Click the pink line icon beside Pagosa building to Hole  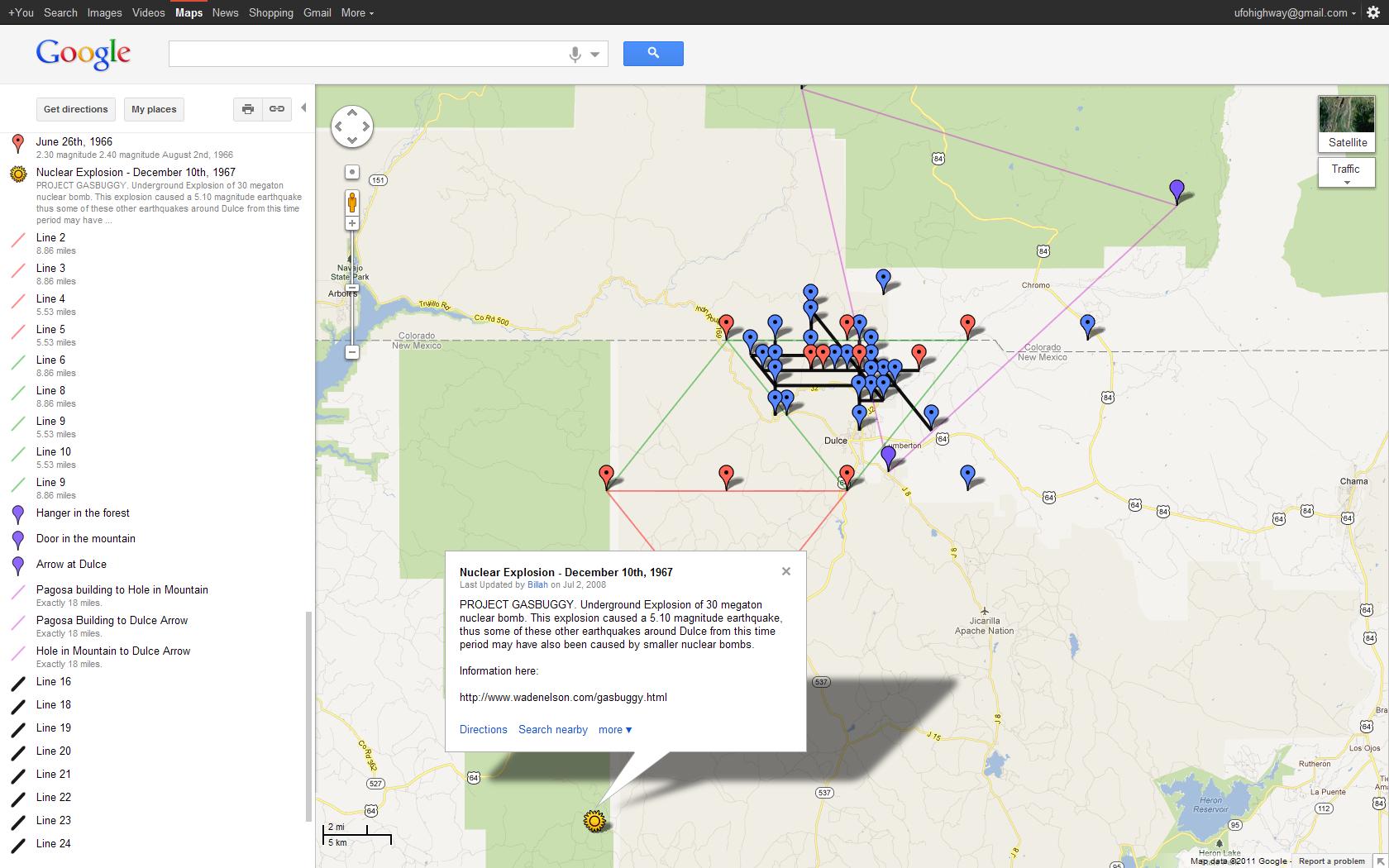[18, 593]
